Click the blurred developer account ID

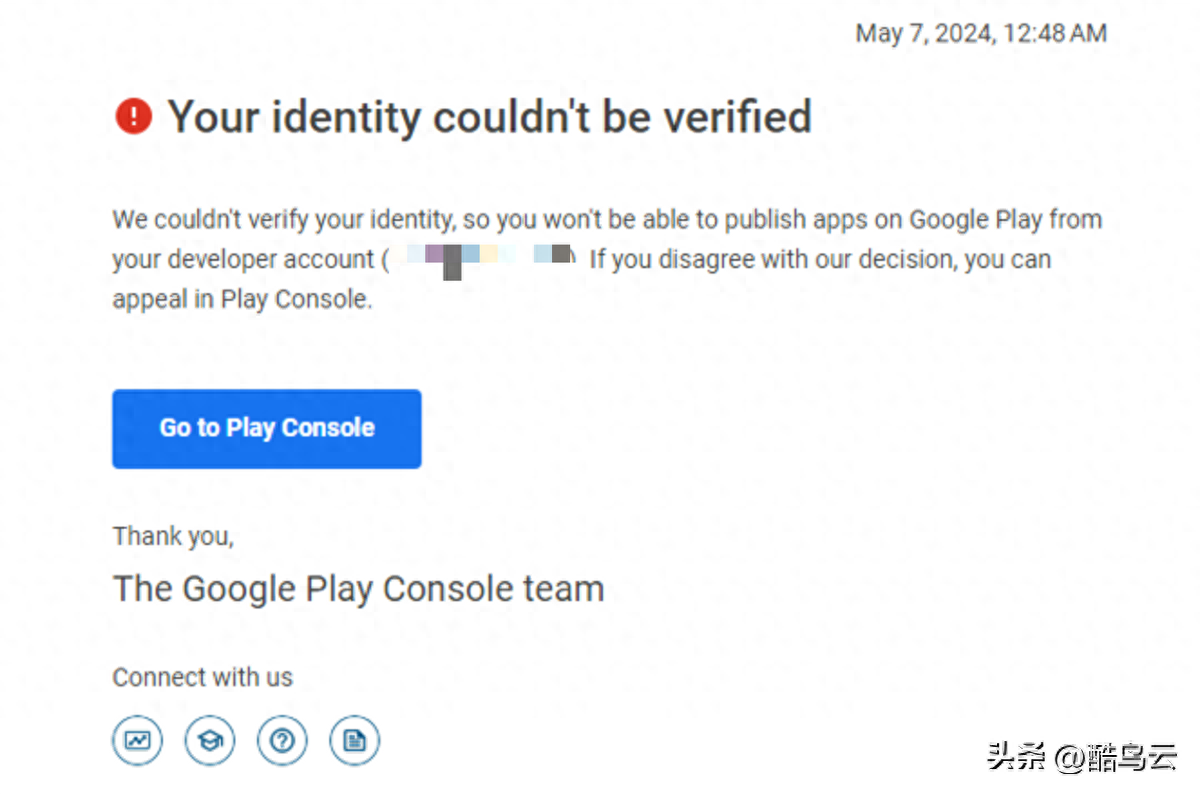[x=482, y=258]
